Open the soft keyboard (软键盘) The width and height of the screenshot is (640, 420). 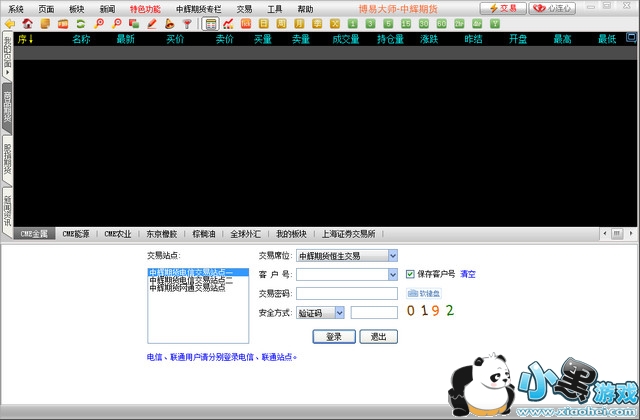click(423, 293)
